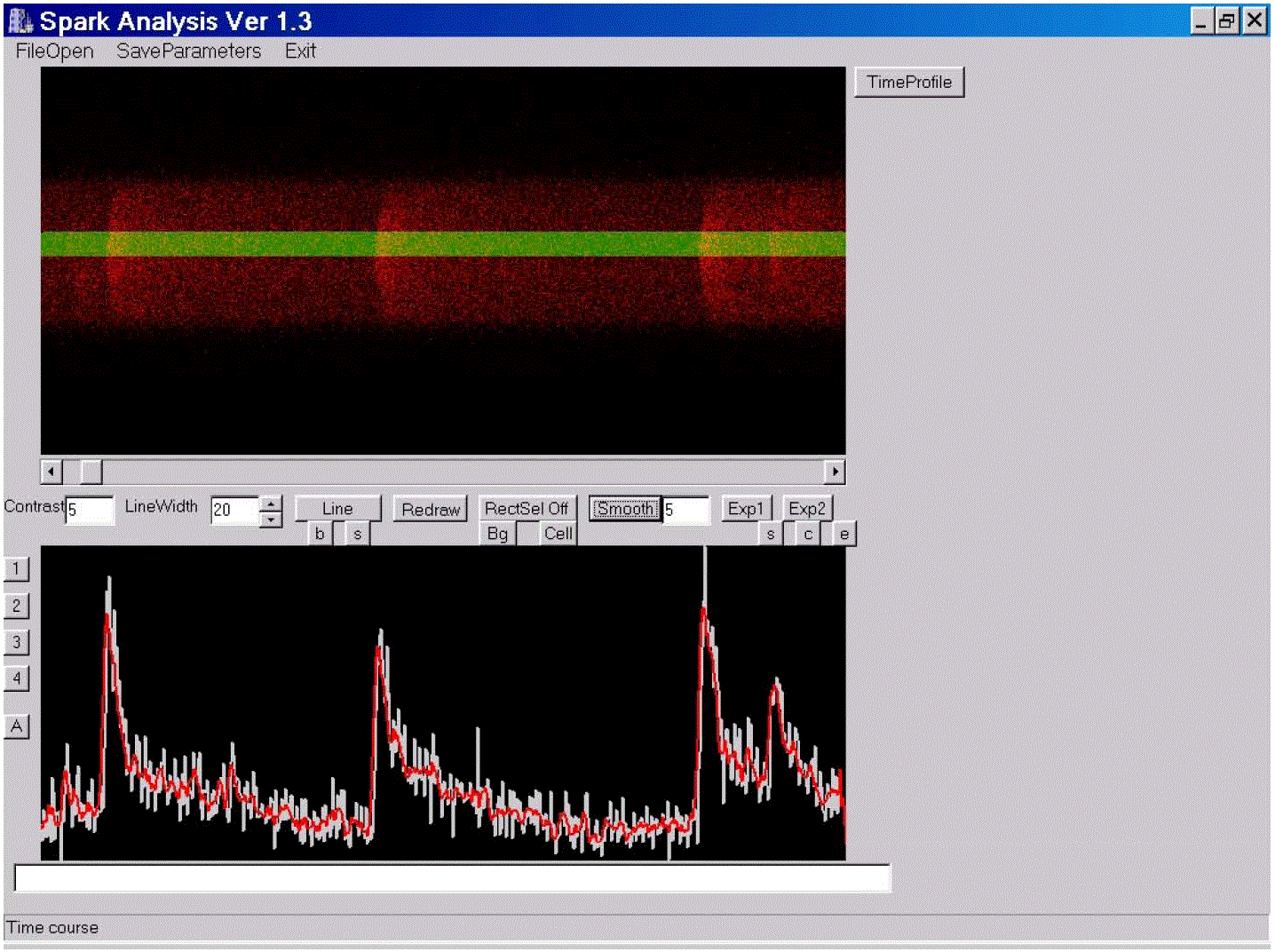Toggle the RectSel Off button
The image size is (1275, 952).
coord(527,509)
